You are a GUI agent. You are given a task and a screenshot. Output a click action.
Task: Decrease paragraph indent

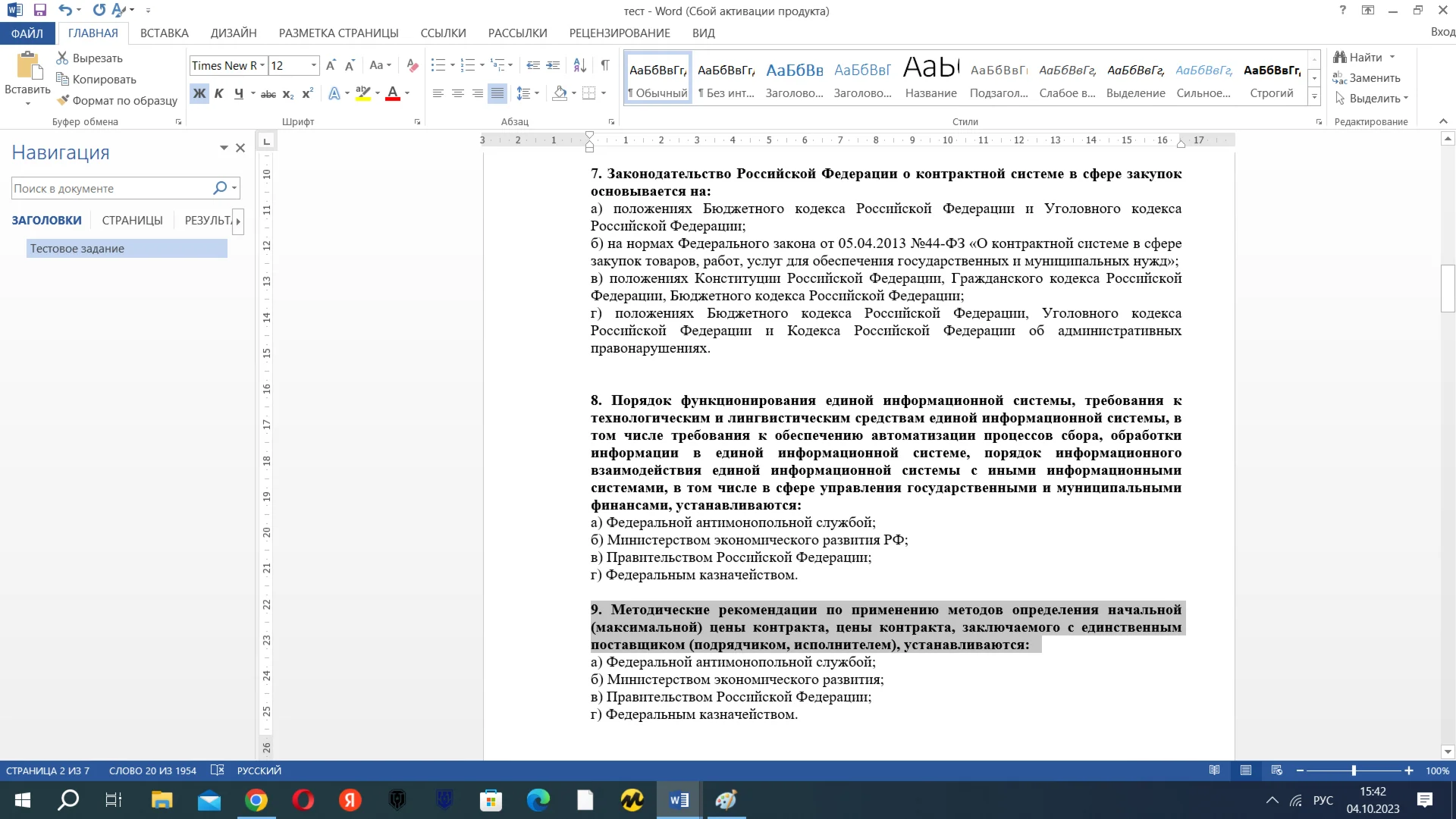533,66
